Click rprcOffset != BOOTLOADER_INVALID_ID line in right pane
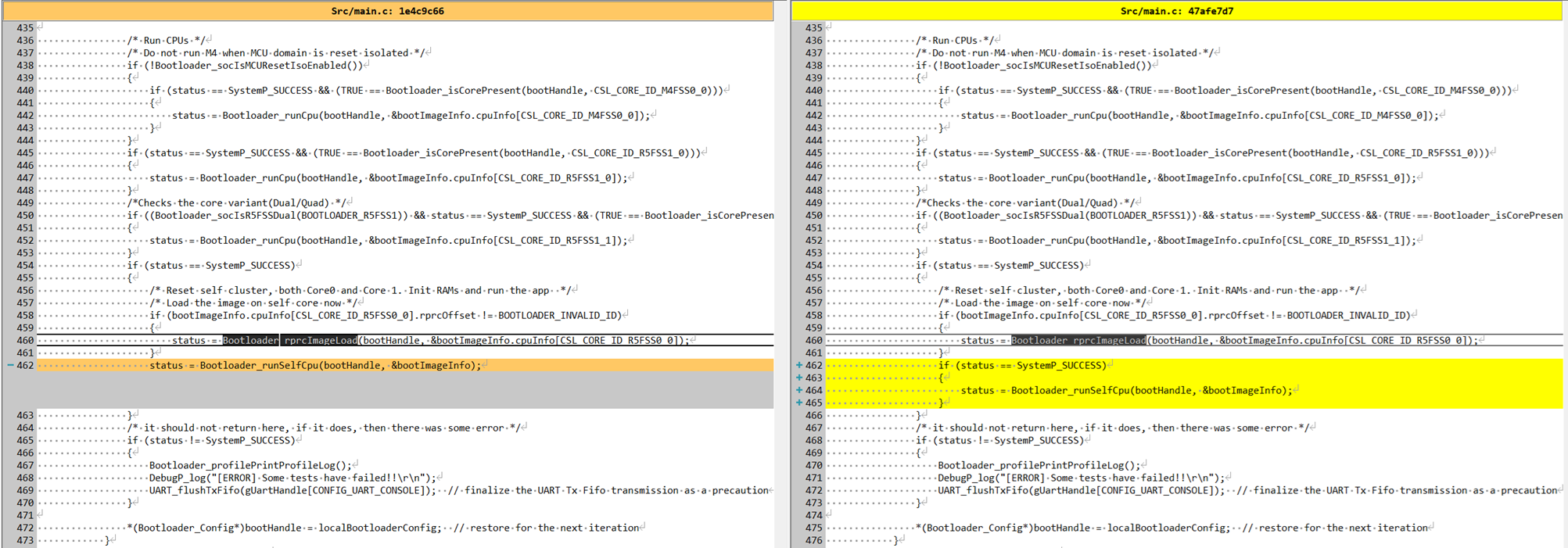This screenshot has width=1568, height=548. point(1175,315)
